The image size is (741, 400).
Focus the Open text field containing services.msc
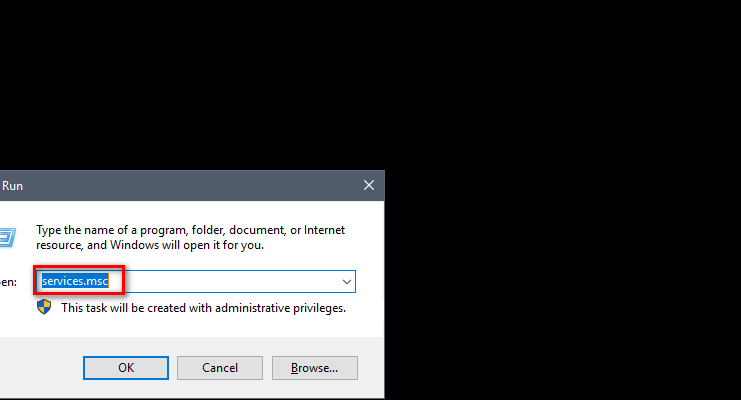point(196,282)
